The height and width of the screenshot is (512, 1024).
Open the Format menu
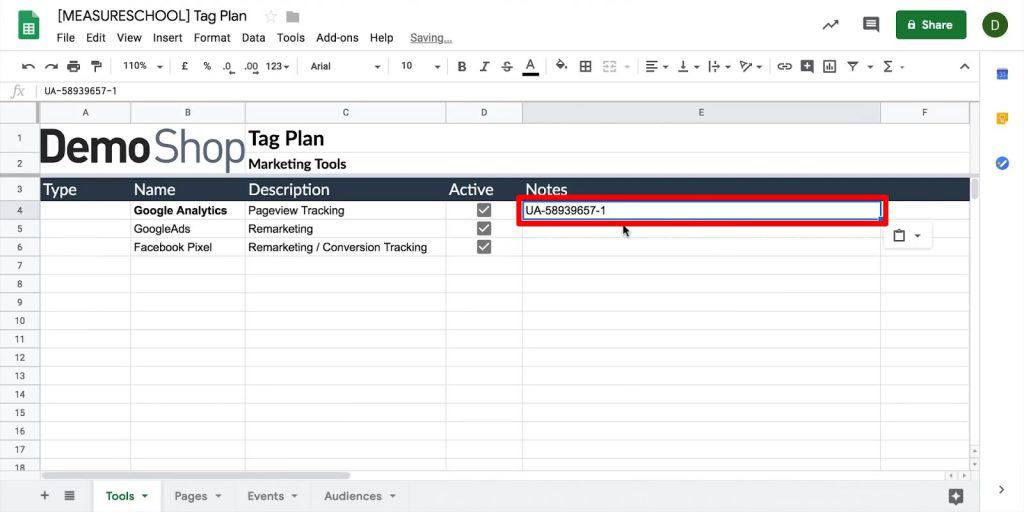(x=212, y=38)
